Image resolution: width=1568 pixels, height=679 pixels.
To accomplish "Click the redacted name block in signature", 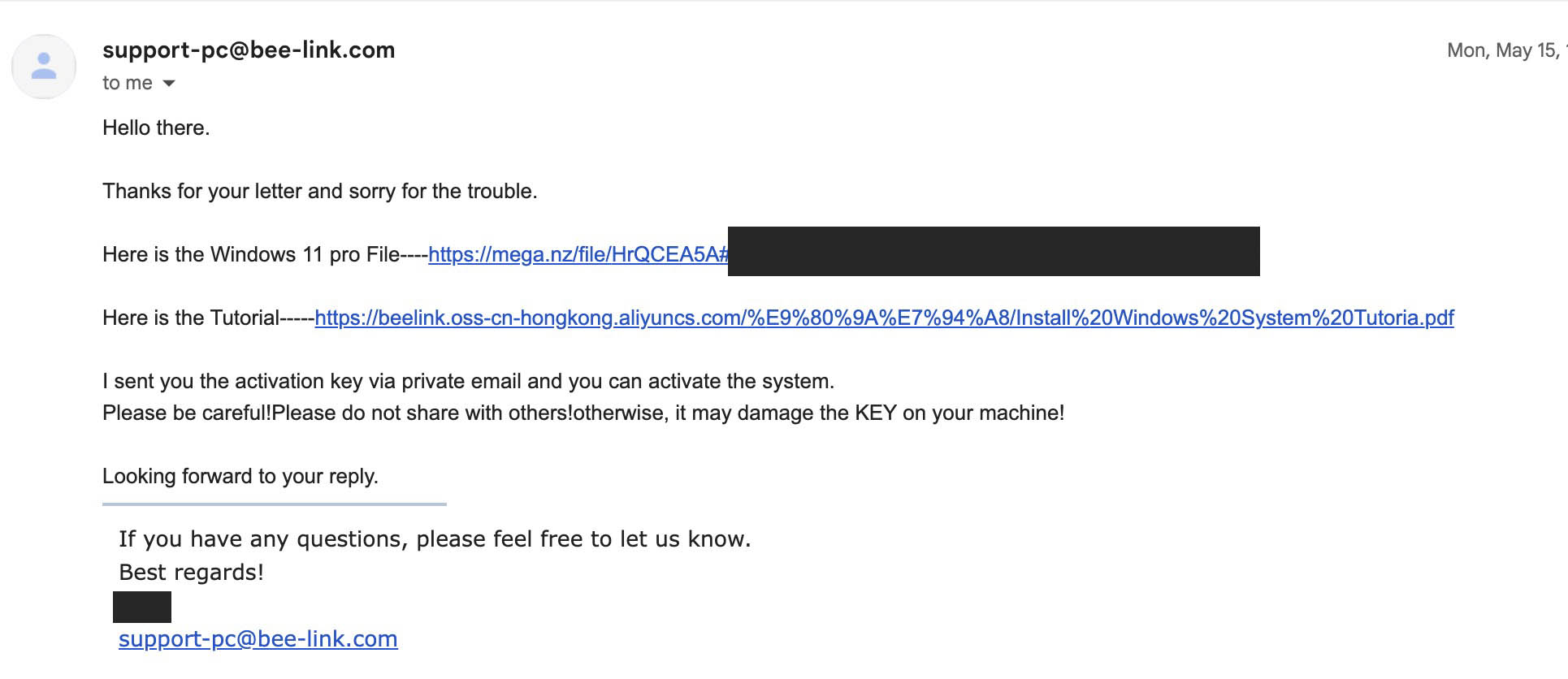I will pos(142,607).
